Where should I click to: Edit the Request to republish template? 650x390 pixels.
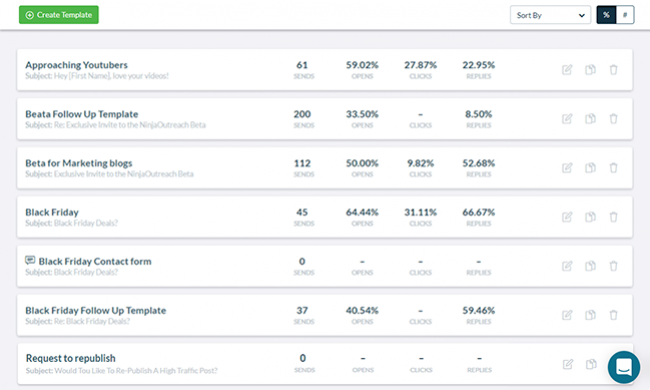(568, 364)
